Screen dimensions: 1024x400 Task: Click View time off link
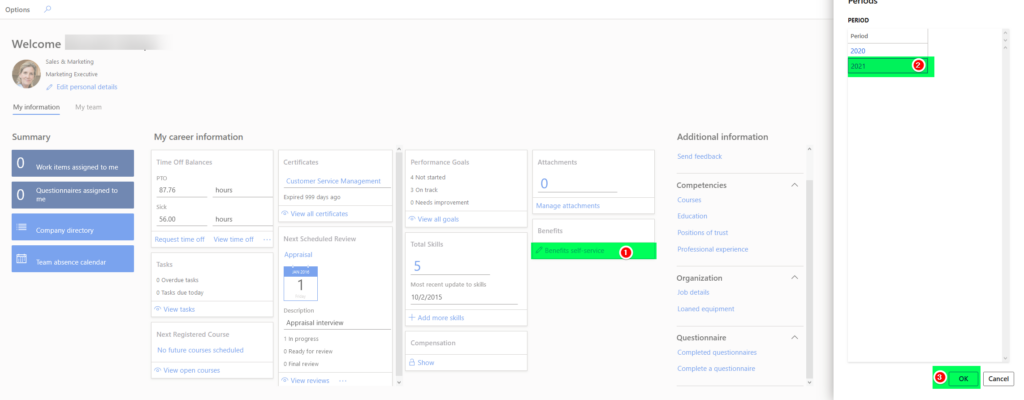(233, 239)
